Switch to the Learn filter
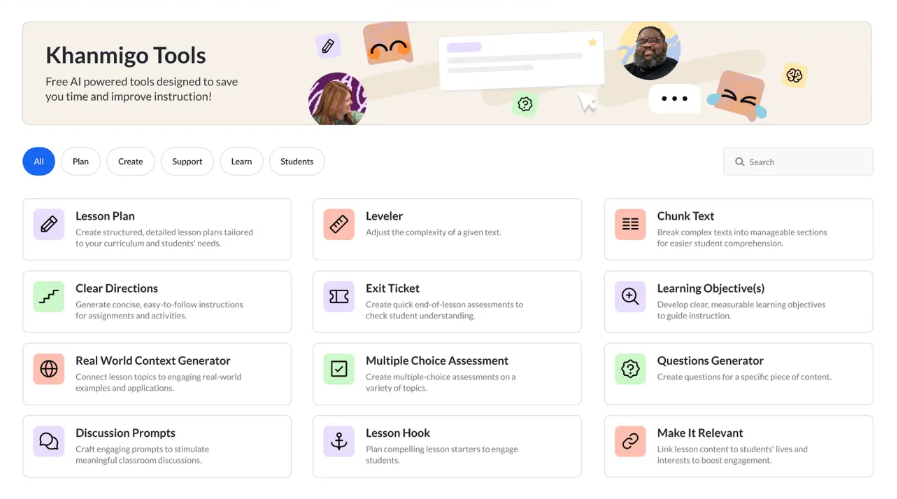This screenshot has width=897, height=499. tap(241, 161)
